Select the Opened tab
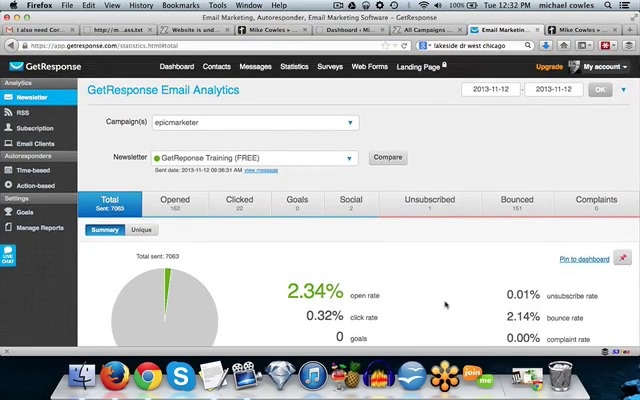This screenshot has height=400, width=640. click(175, 204)
